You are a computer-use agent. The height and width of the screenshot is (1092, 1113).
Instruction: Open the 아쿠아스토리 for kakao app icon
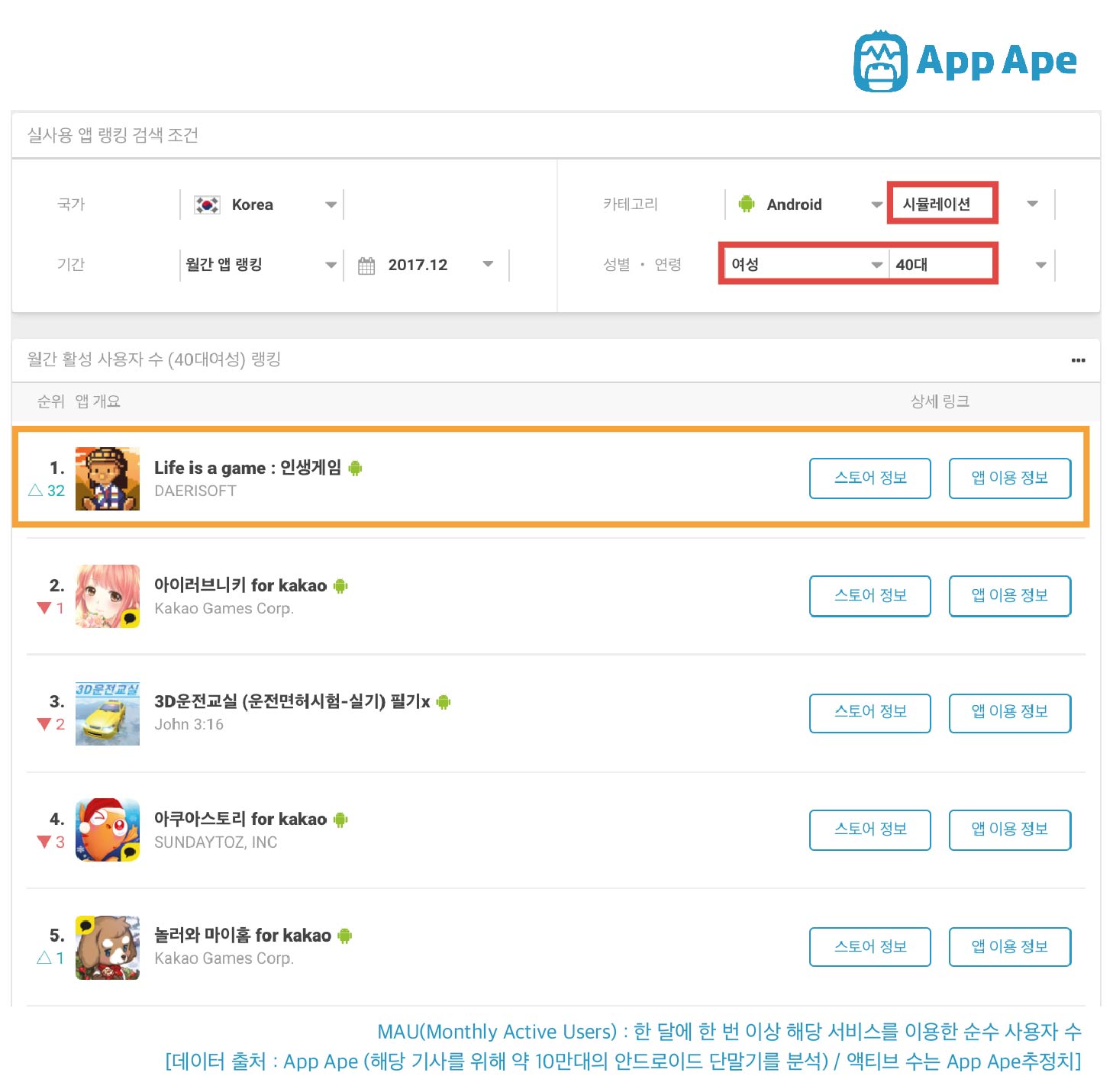tap(108, 829)
